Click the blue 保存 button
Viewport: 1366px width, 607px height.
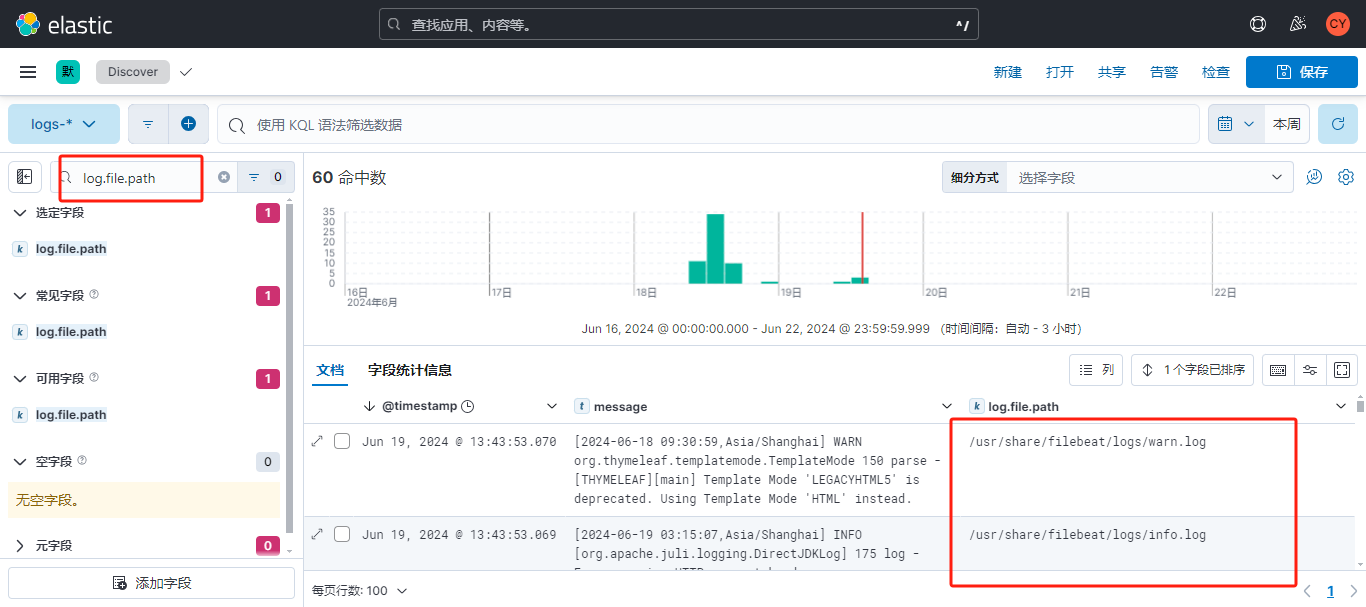click(x=1301, y=72)
